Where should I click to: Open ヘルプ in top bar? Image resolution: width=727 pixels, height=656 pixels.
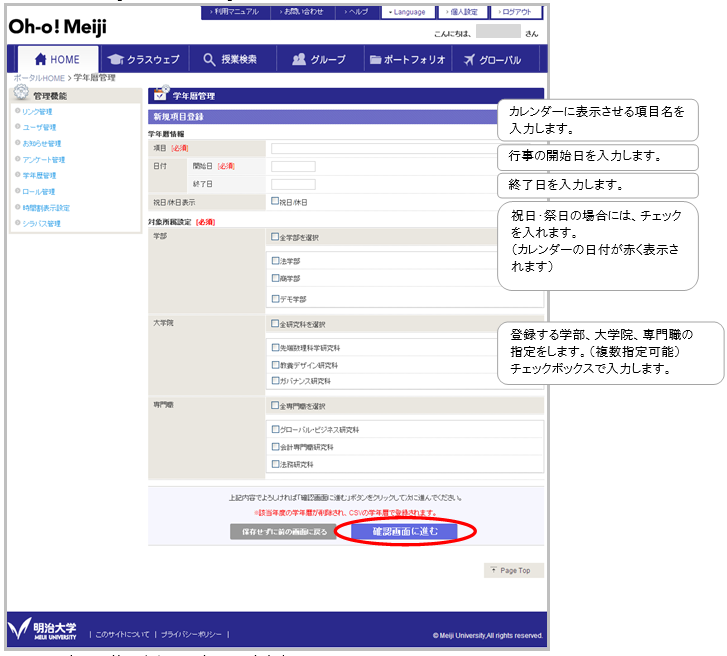(357, 12)
